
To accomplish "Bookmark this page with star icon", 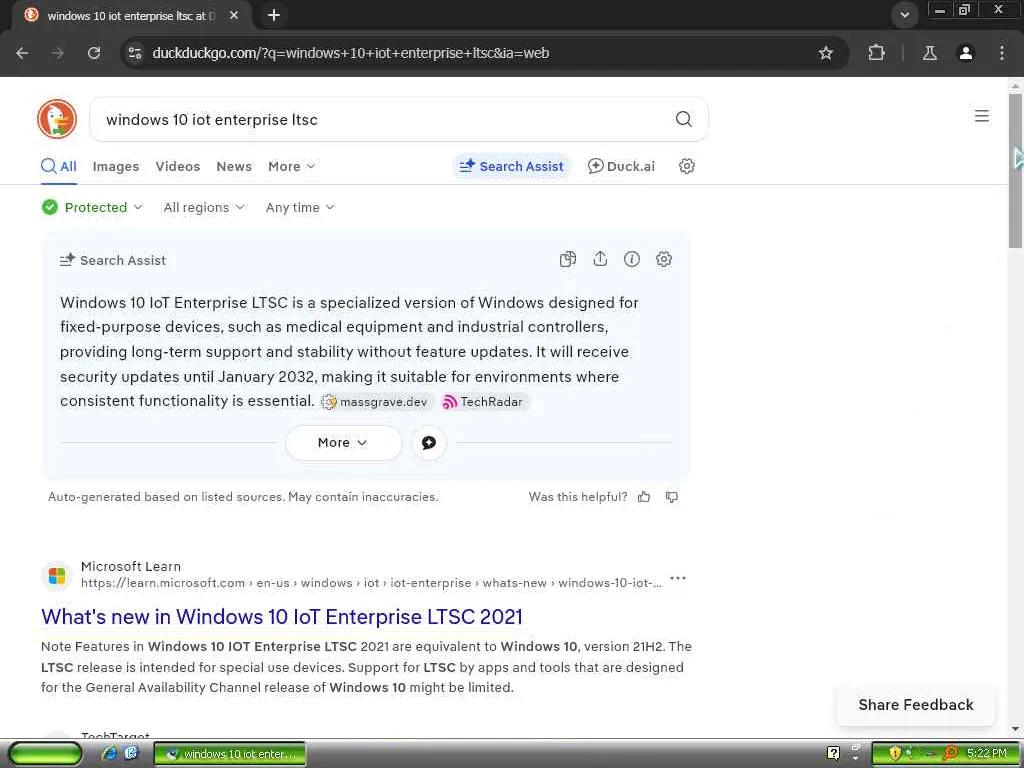I will 825,53.
